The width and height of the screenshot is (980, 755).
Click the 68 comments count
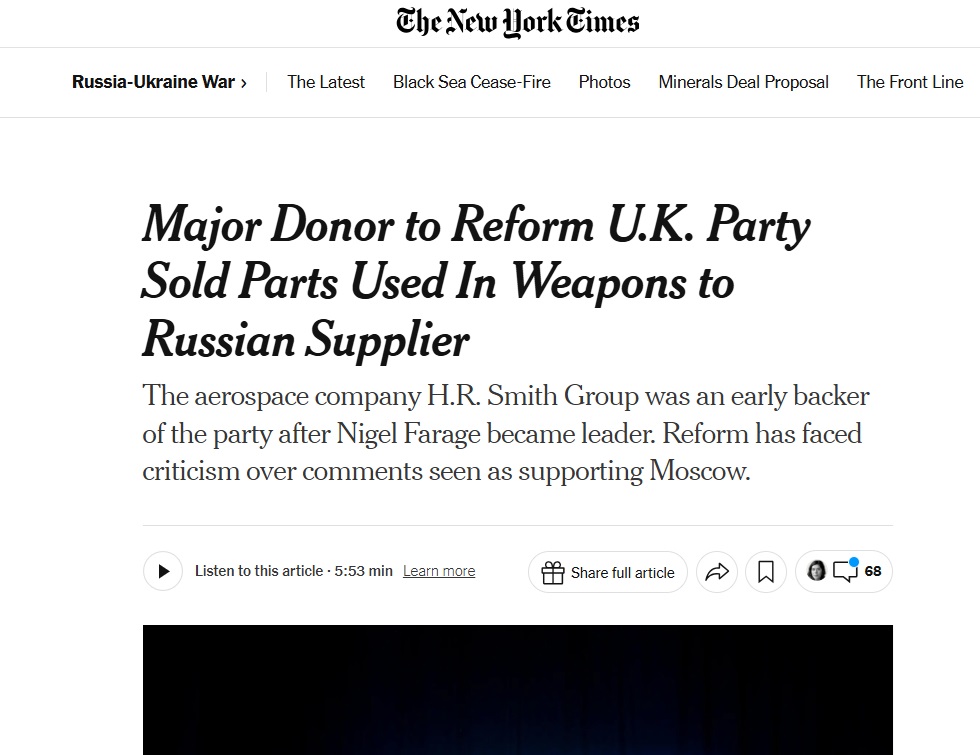pyautogui.click(x=873, y=571)
